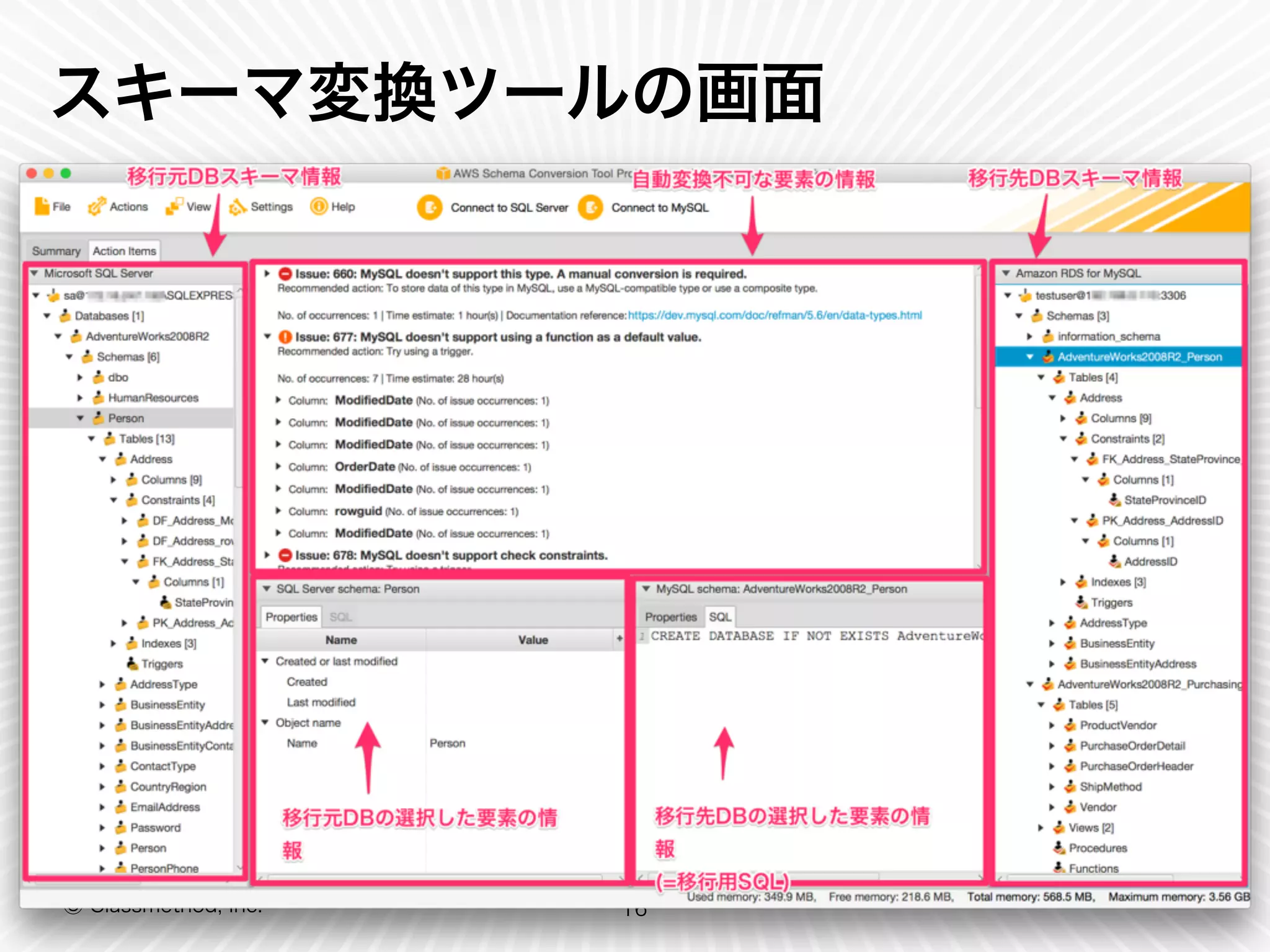The image size is (1270, 952).
Task: Open Properties tab in SQL Server schema panel
Action: 291,617
